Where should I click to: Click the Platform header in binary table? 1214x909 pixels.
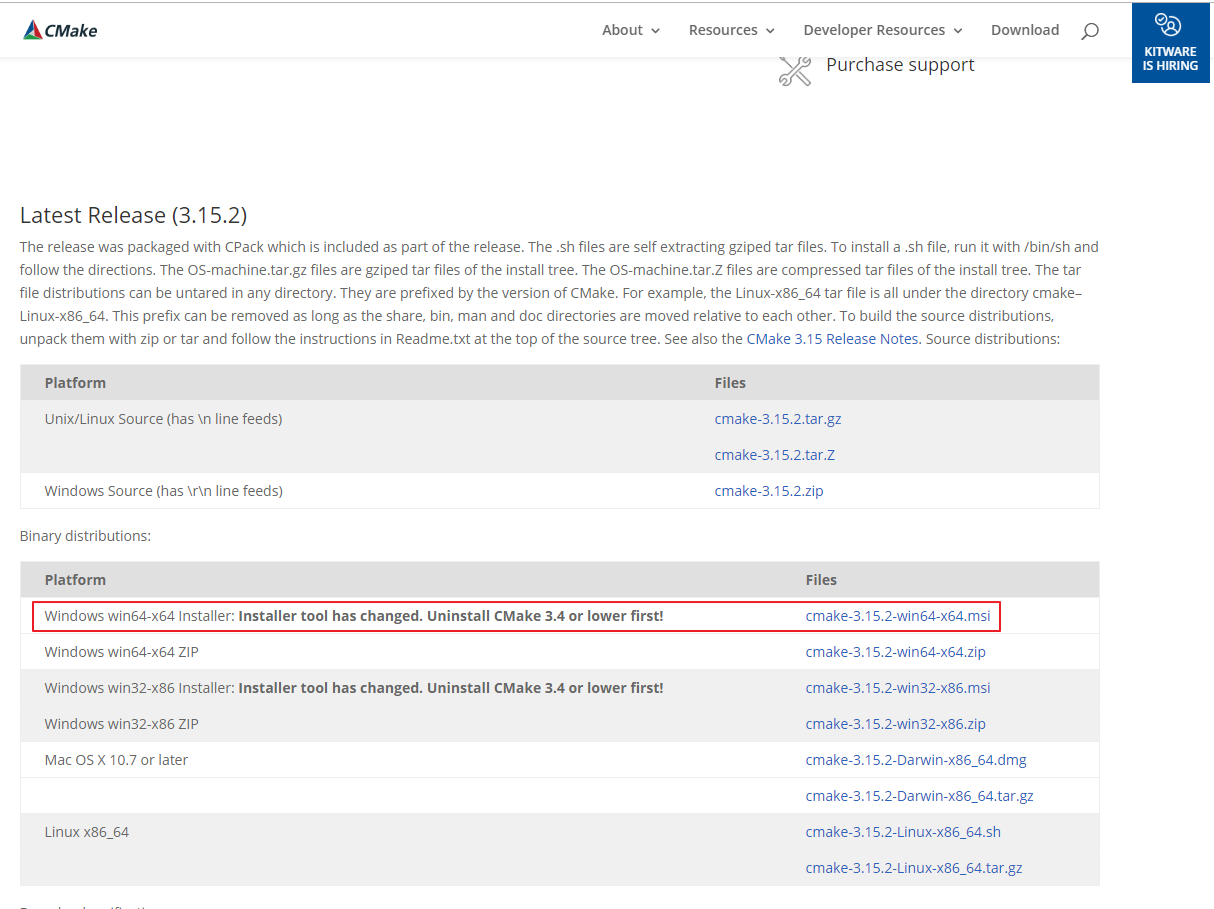click(75, 580)
